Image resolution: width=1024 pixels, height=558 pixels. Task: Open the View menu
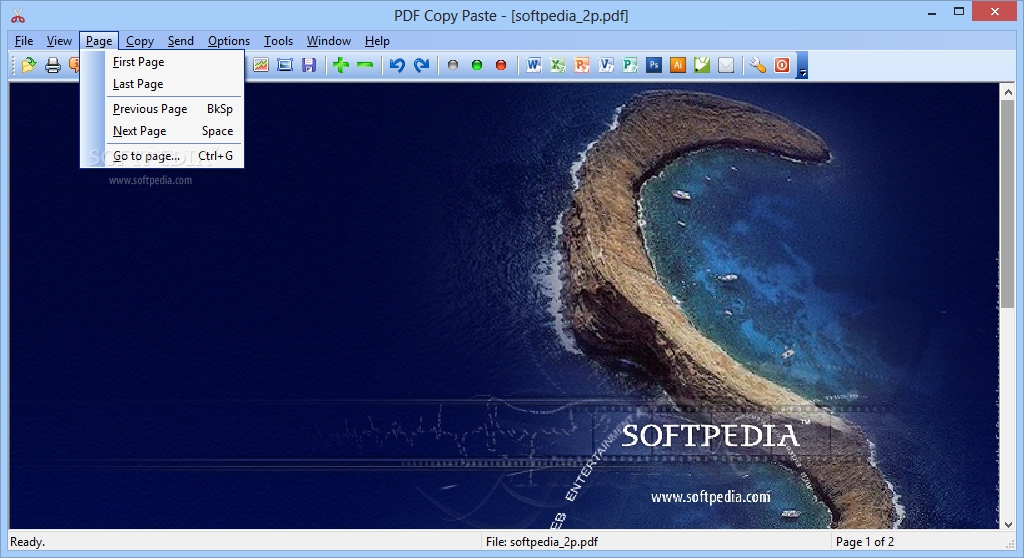[59, 41]
